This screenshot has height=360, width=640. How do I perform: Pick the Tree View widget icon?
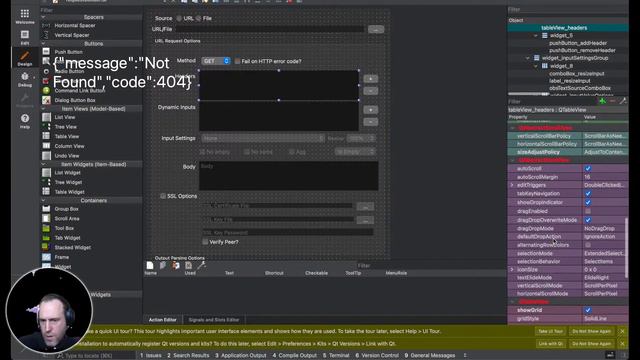[x=46, y=127]
